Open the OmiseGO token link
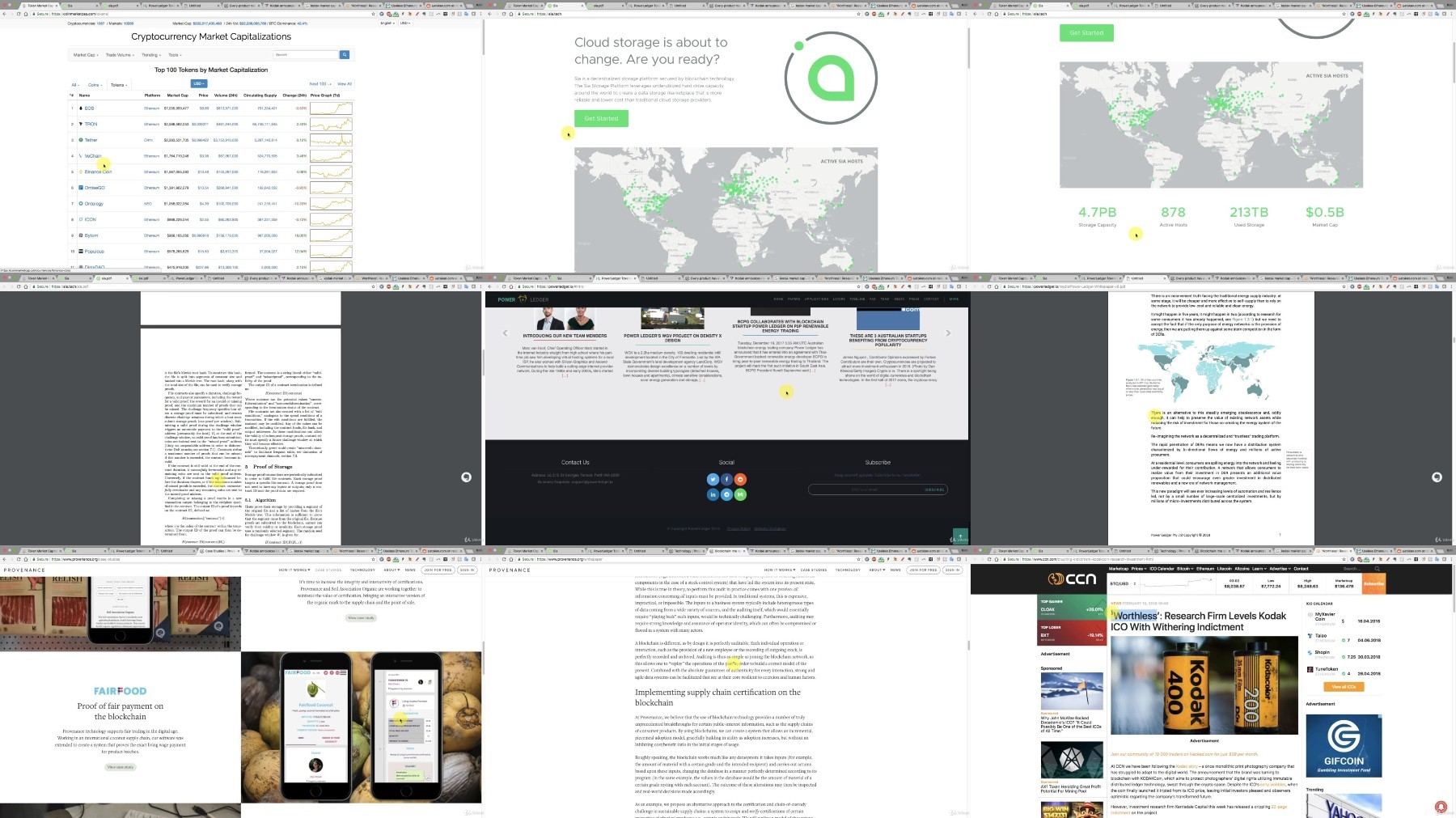1456x818 pixels. 95,188
